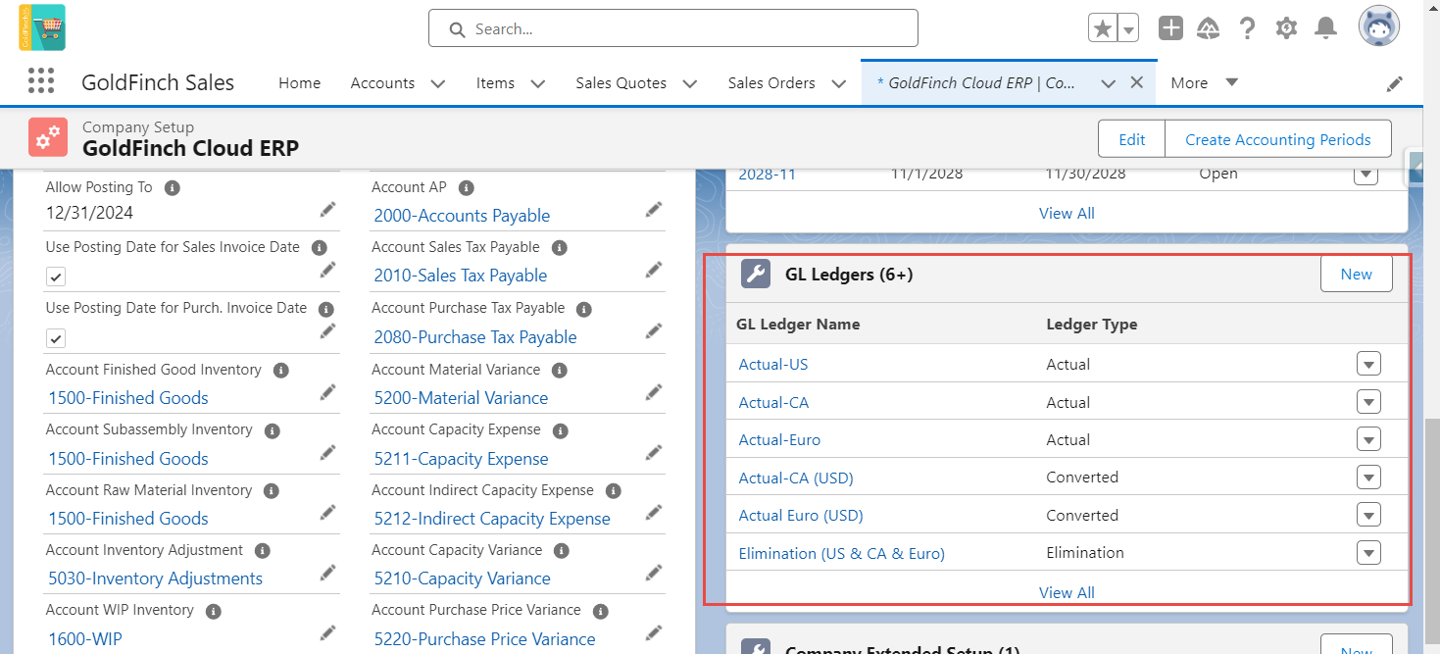
Task: Open the Elimination (US & CA & Euro) link
Action: (x=841, y=553)
